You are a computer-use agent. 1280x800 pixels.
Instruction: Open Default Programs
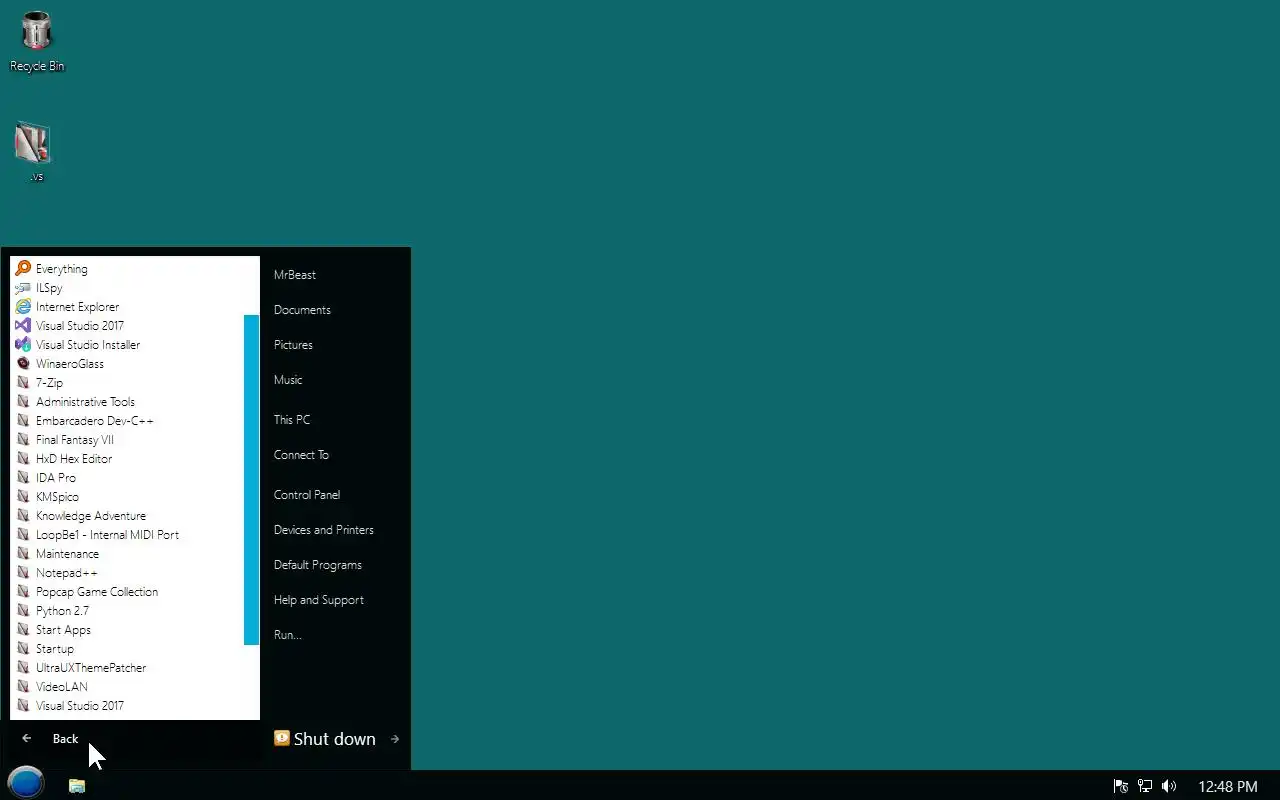coord(318,564)
